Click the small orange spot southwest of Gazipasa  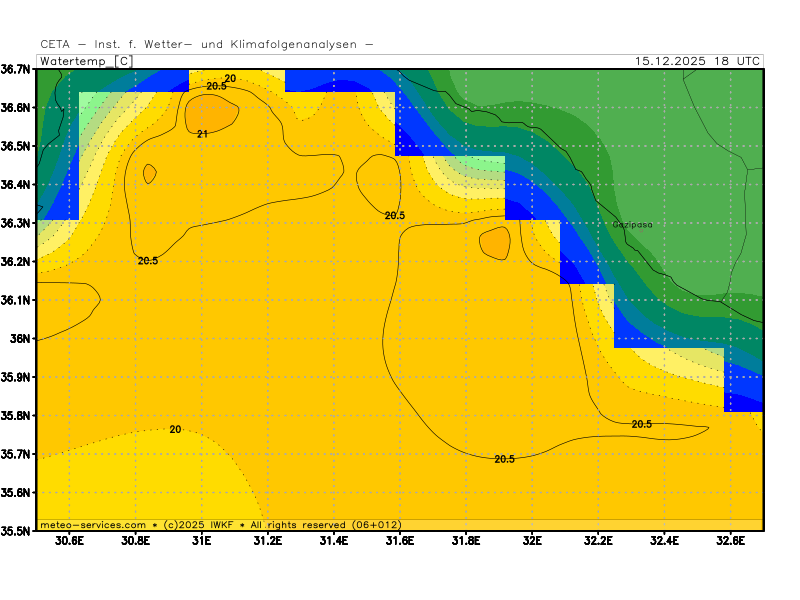click(x=495, y=242)
